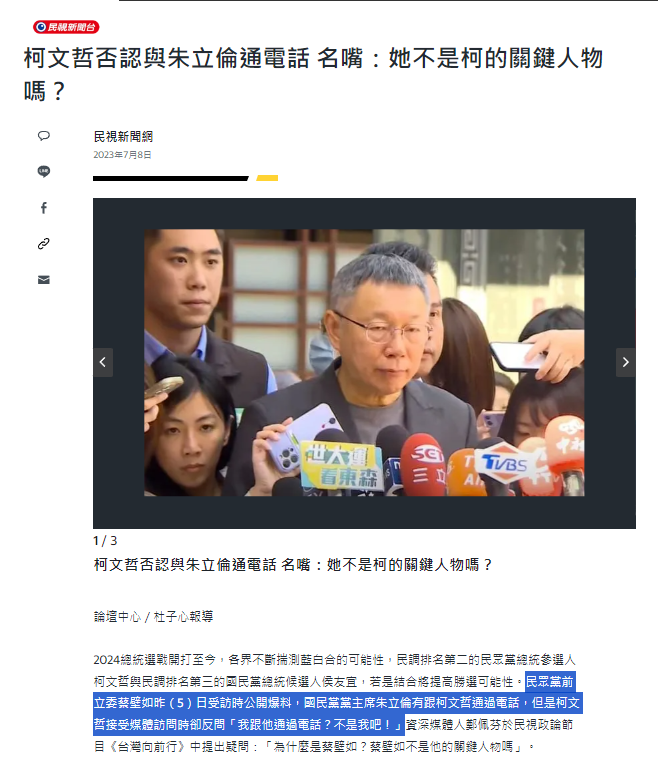Advance to next photo with right arrow
The height and width of the screenshot is (777, 658).
pos(626,362)
